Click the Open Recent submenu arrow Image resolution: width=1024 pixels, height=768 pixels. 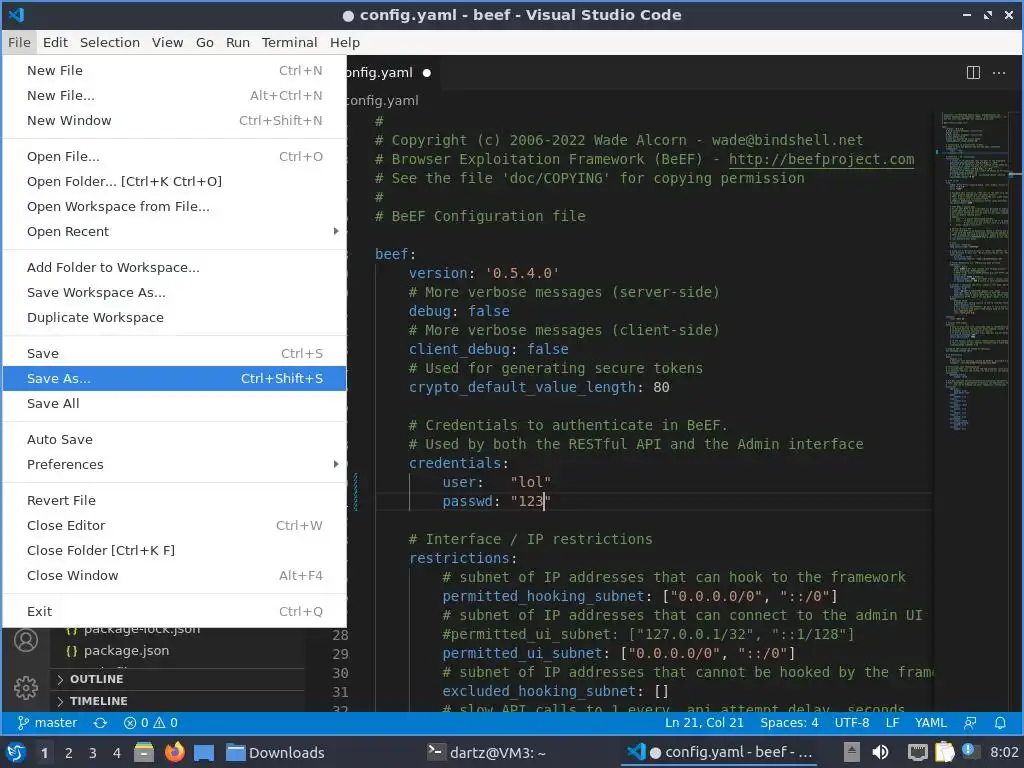click(336, 231)
